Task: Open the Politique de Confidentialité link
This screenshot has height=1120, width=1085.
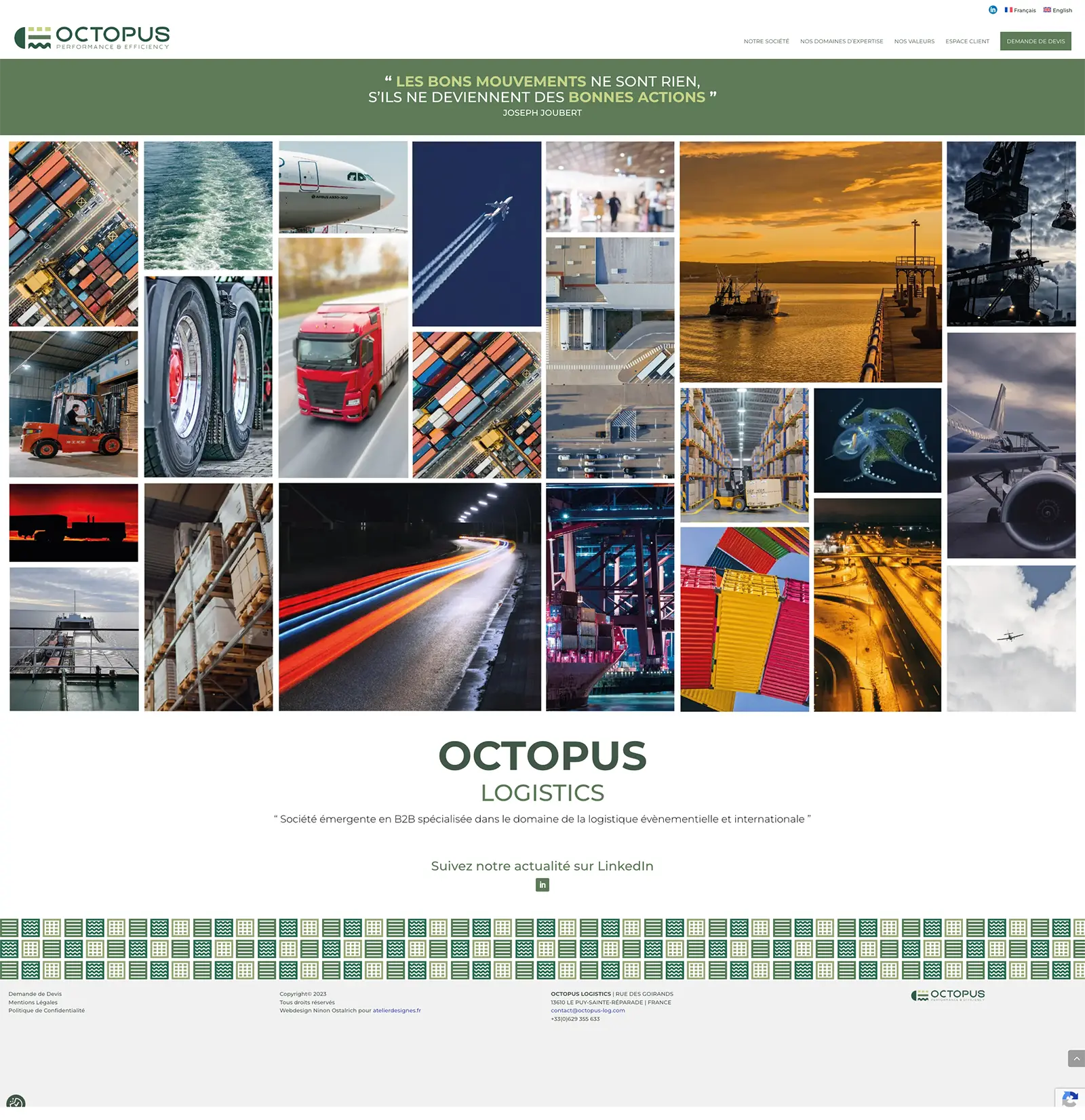Action: tap(47, 1010)
